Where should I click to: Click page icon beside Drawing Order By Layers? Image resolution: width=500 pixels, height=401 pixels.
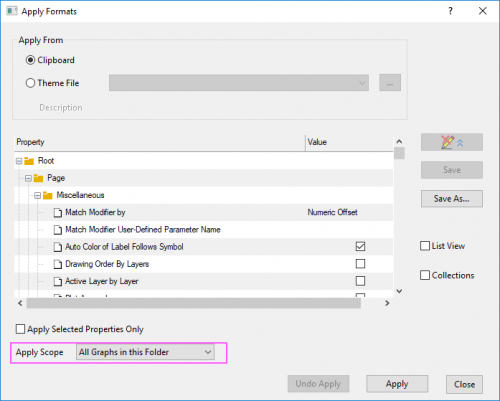coord(58,264)
